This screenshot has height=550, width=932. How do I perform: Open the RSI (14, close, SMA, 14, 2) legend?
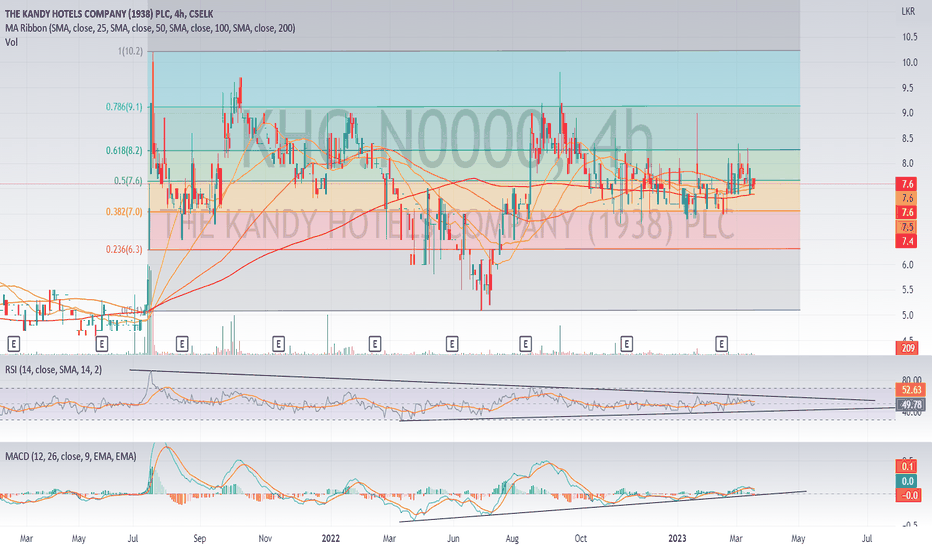(x=53, y=370)
